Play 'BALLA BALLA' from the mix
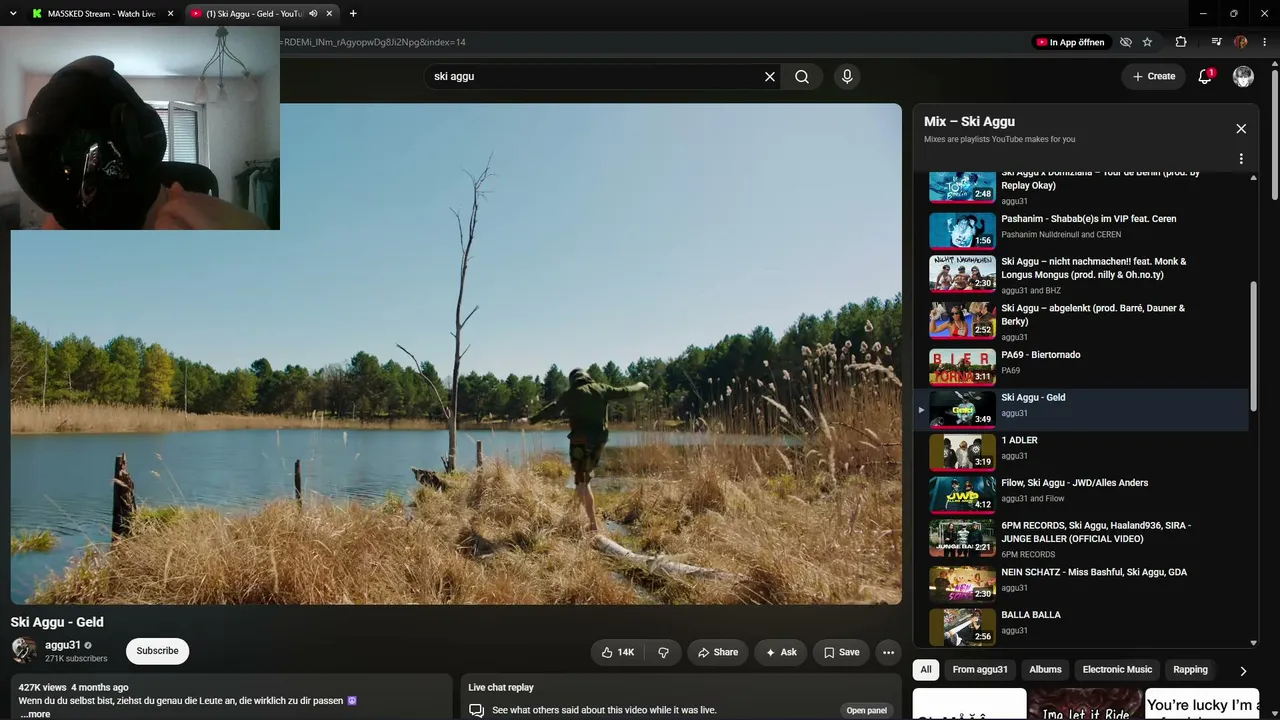This screenshot has width=1280, height=720. [x=1081, y=626]
